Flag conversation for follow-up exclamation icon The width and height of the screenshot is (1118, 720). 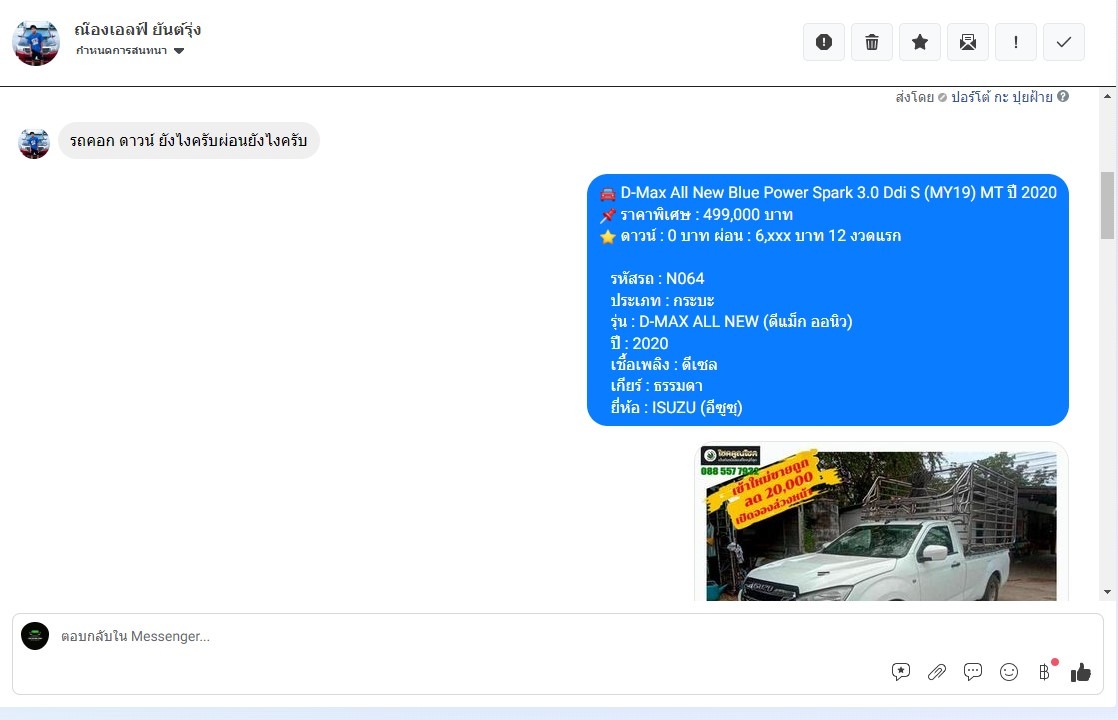coord(1015,42)
